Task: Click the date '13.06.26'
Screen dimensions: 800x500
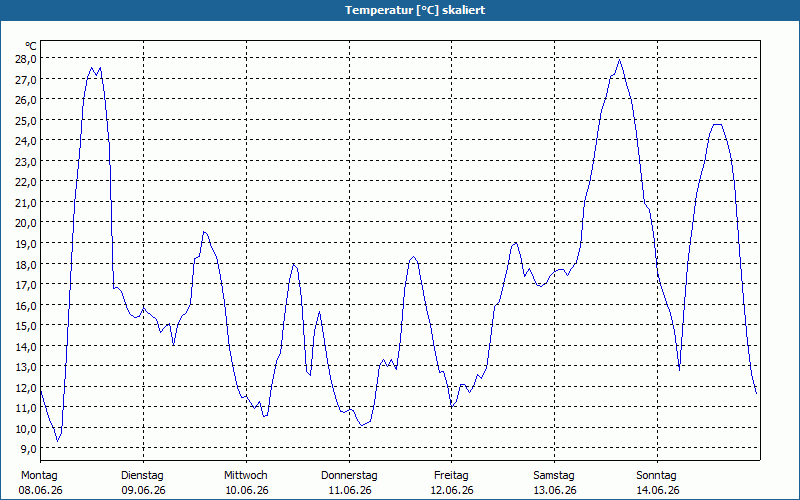Action: coord(555,490)
